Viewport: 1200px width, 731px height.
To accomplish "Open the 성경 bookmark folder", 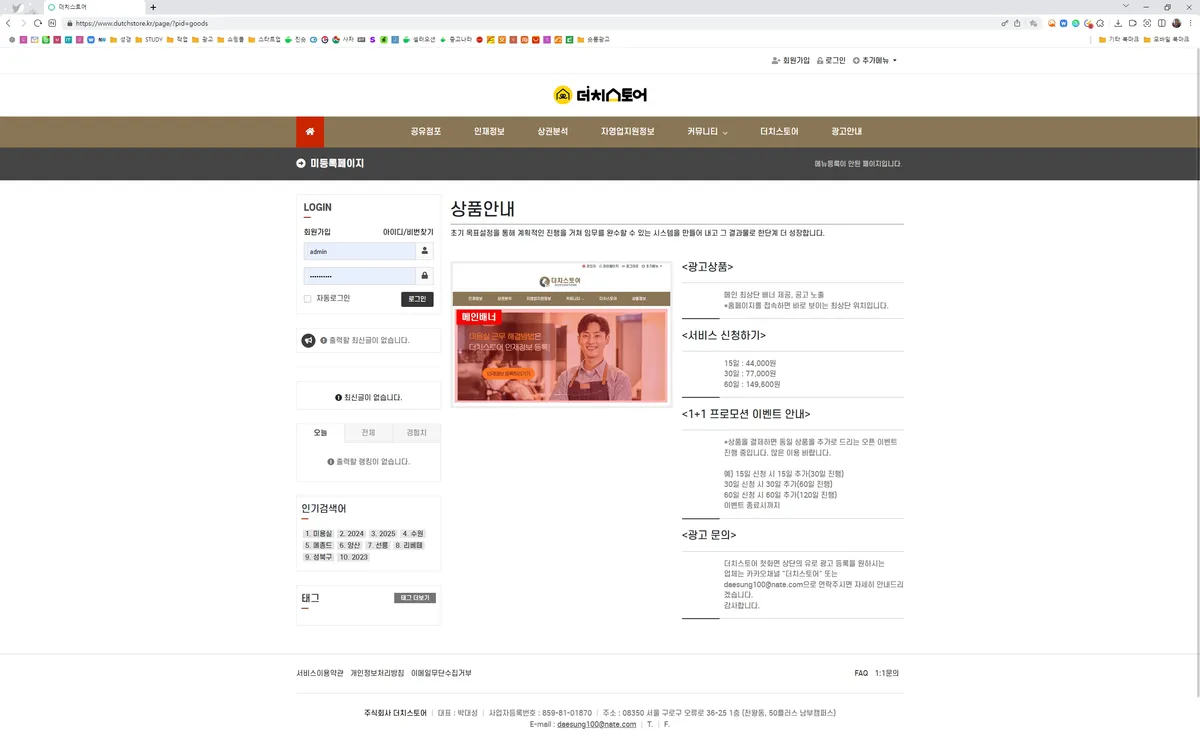I will click(120, 40).
